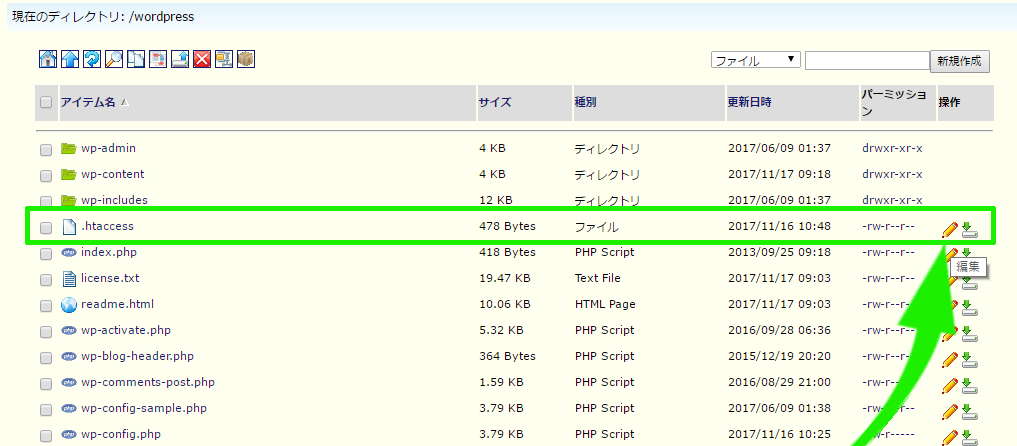The height and width of the screenshot is (446, 1017).
Task: Check the box beside .htaccess
Action: 46,228
